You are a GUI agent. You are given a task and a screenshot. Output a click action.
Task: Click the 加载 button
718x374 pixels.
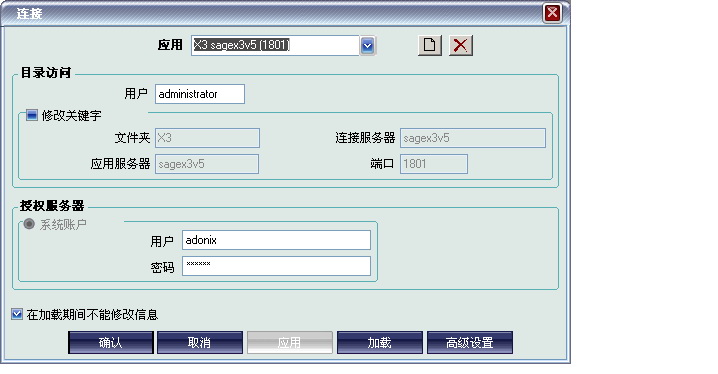[x=380, y=342]
